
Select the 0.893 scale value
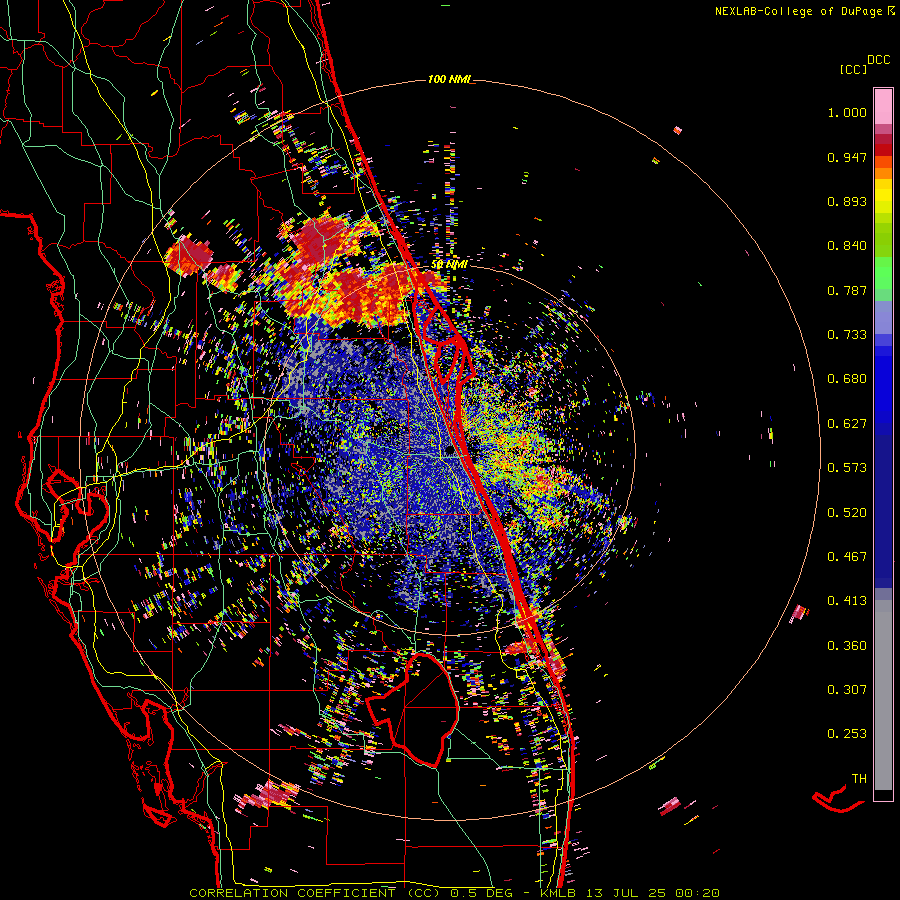coord(847,201)
